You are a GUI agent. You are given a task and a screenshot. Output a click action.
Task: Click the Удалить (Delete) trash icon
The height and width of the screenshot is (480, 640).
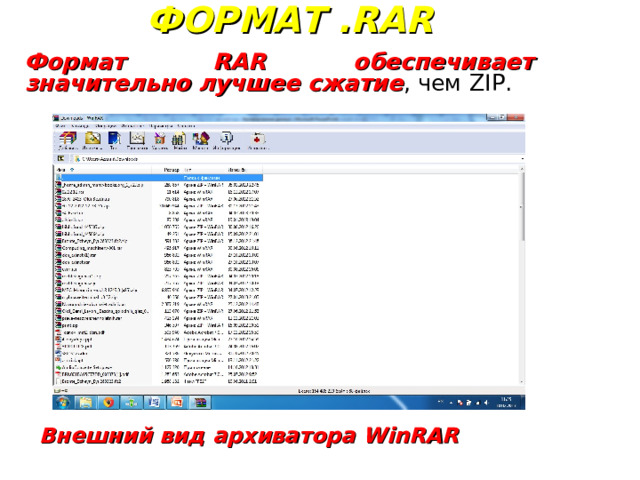160,141
